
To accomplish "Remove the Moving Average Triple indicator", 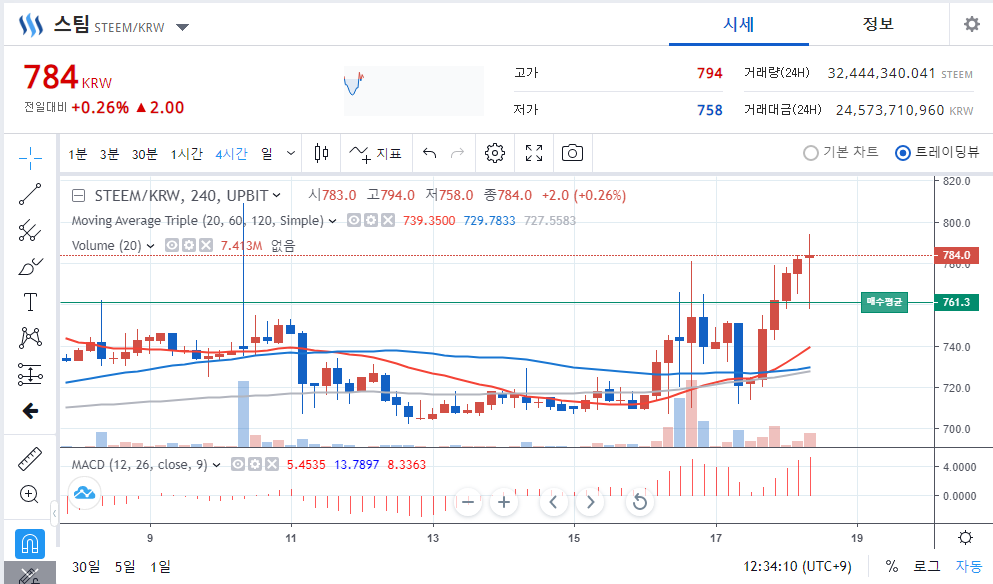I will click(x=388, y=220).
